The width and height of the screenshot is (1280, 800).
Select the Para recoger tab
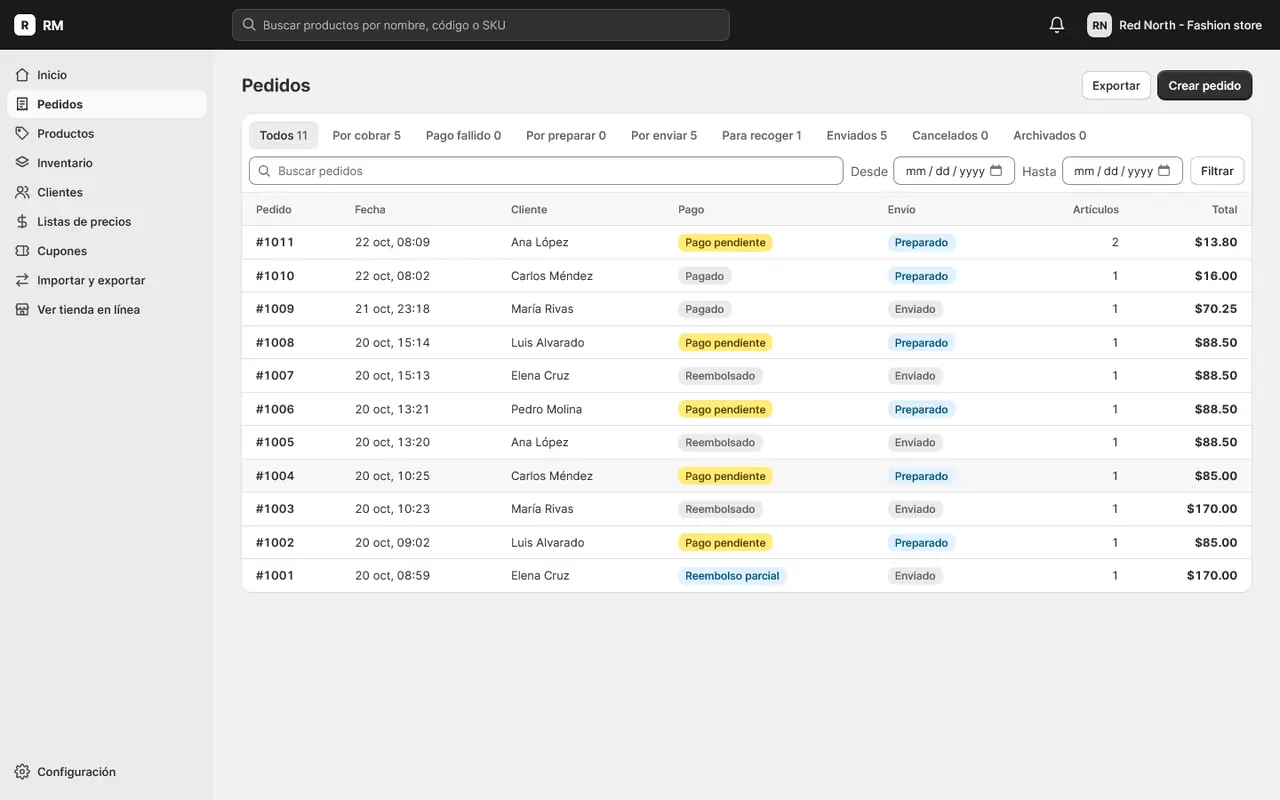coord(762,136)
